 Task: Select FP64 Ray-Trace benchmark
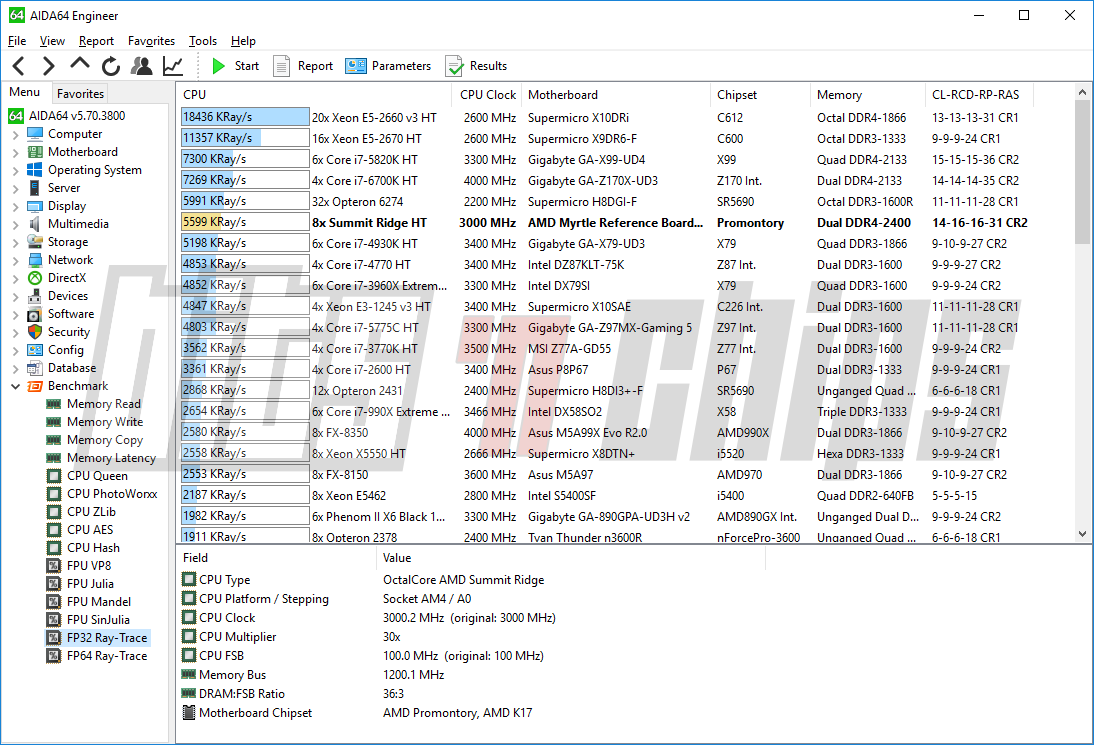(x=106, y=656)
